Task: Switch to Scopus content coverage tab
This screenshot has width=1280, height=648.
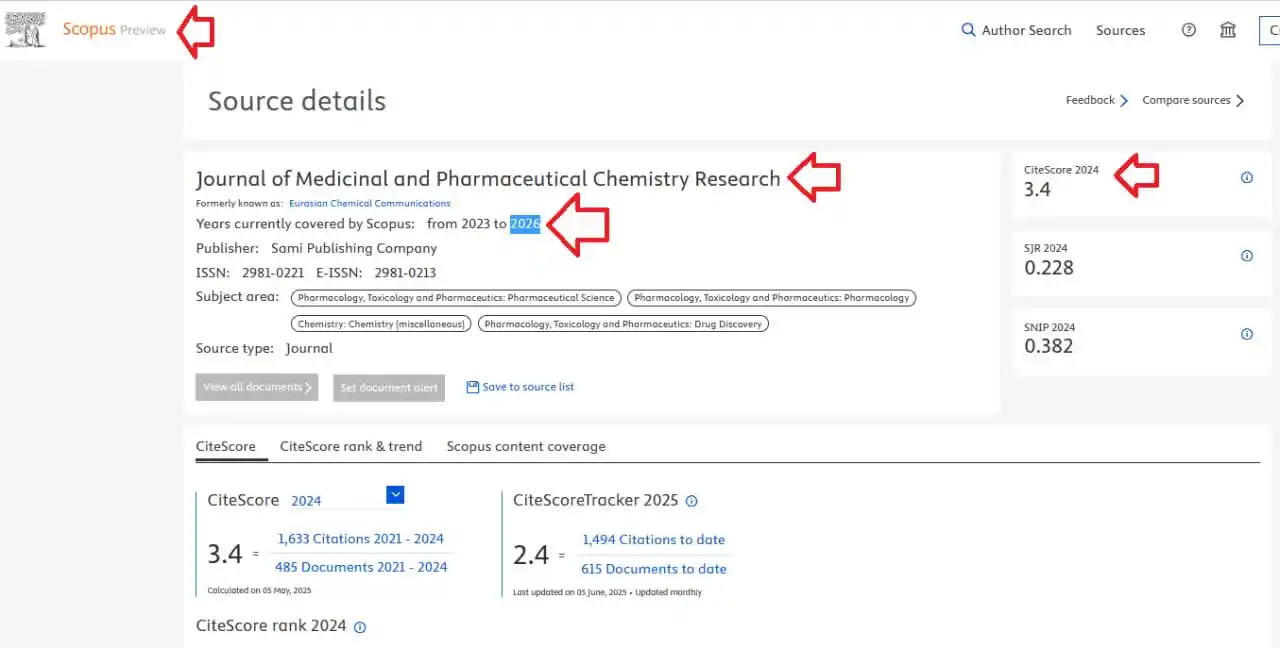Action: click(x=526, y=446)
